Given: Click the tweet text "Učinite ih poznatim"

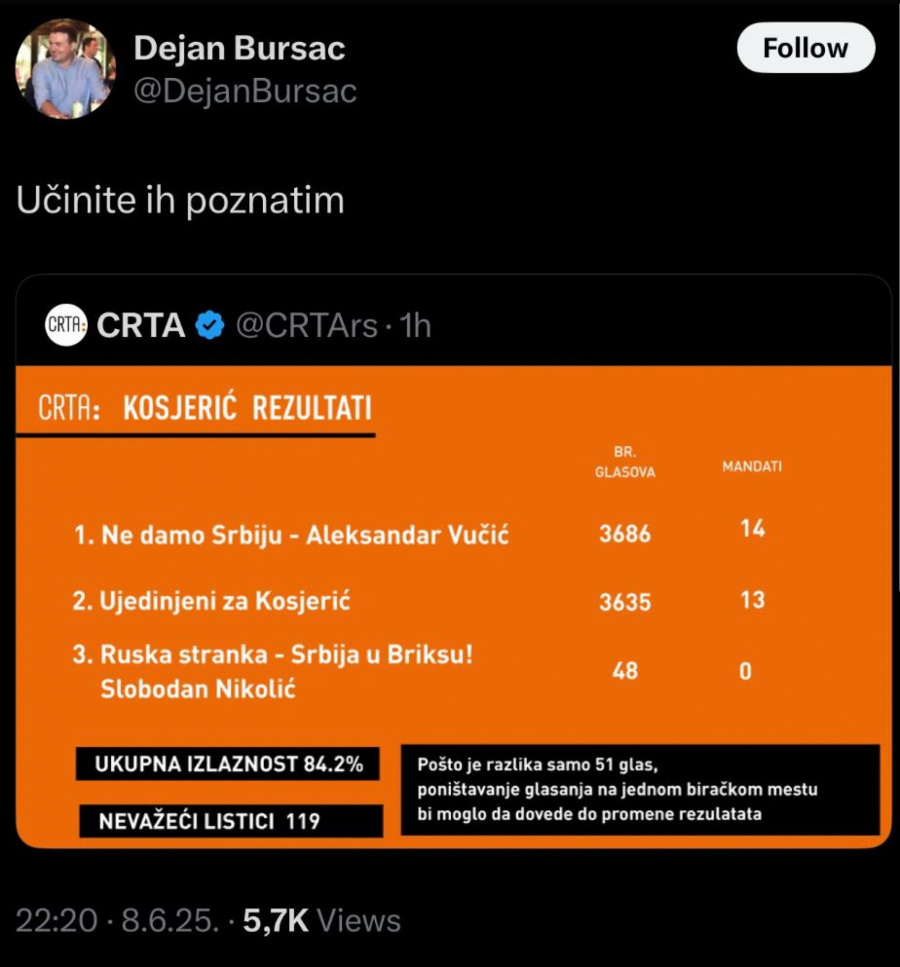Looking at the screenshot, I should tap(181, 200).
